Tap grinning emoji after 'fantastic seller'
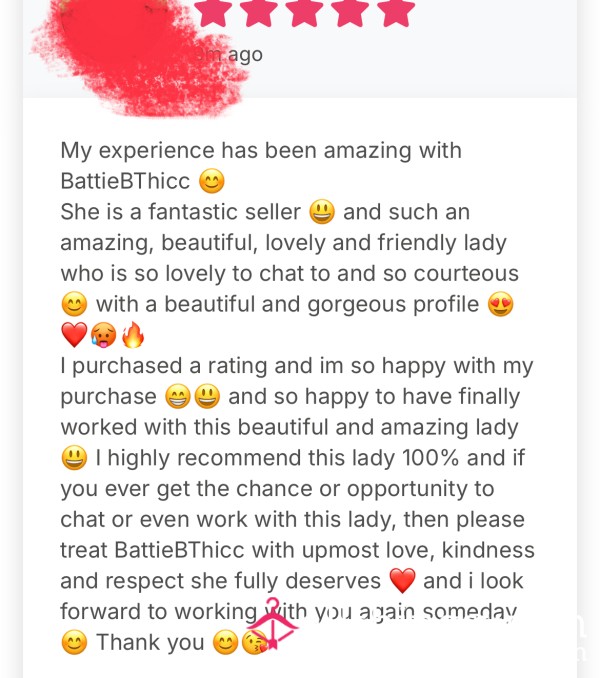Screen dimensions: 600x678 click(x=322, y=211)
